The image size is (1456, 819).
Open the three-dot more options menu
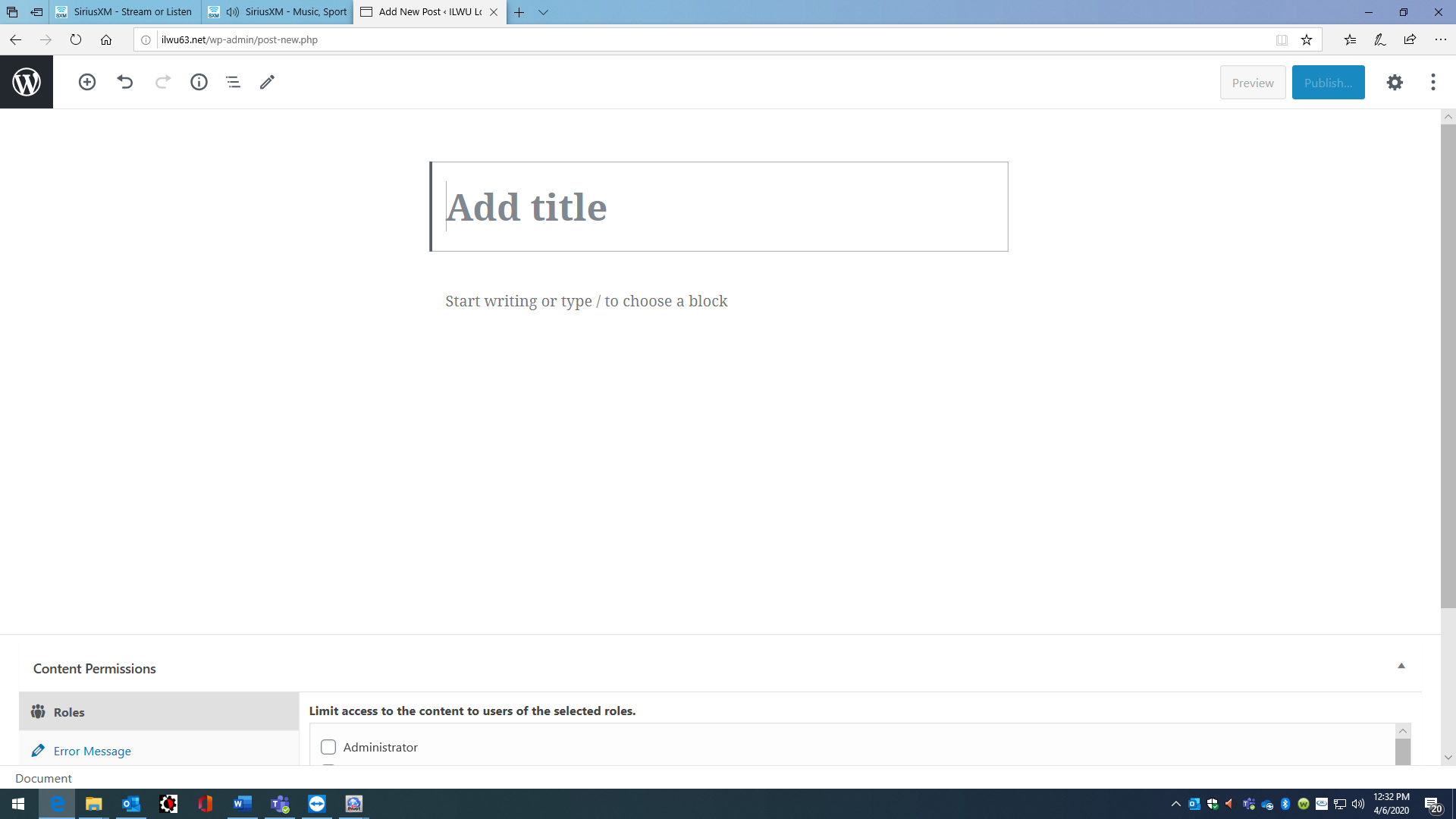pyautogui.click(x=1432, y=83)
